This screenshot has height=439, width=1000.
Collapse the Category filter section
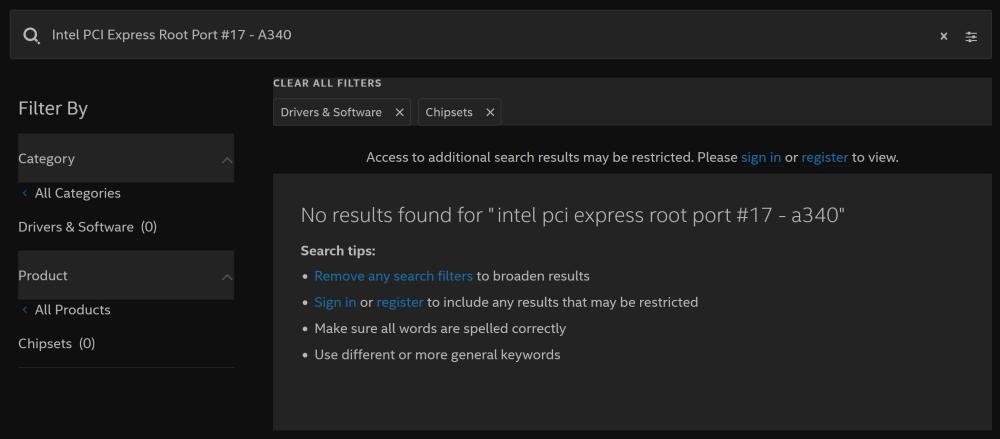click(x=227, y=159)
